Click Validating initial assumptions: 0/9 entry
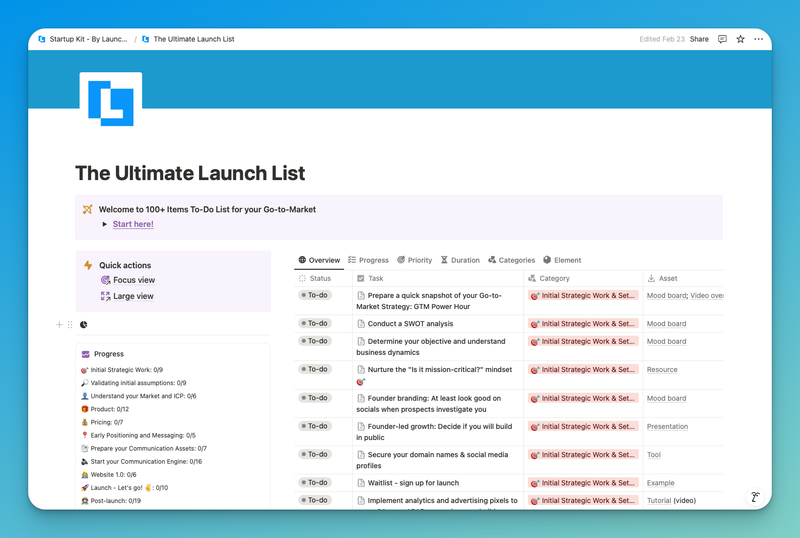This screenshot has width=800, height=538. 134,383
